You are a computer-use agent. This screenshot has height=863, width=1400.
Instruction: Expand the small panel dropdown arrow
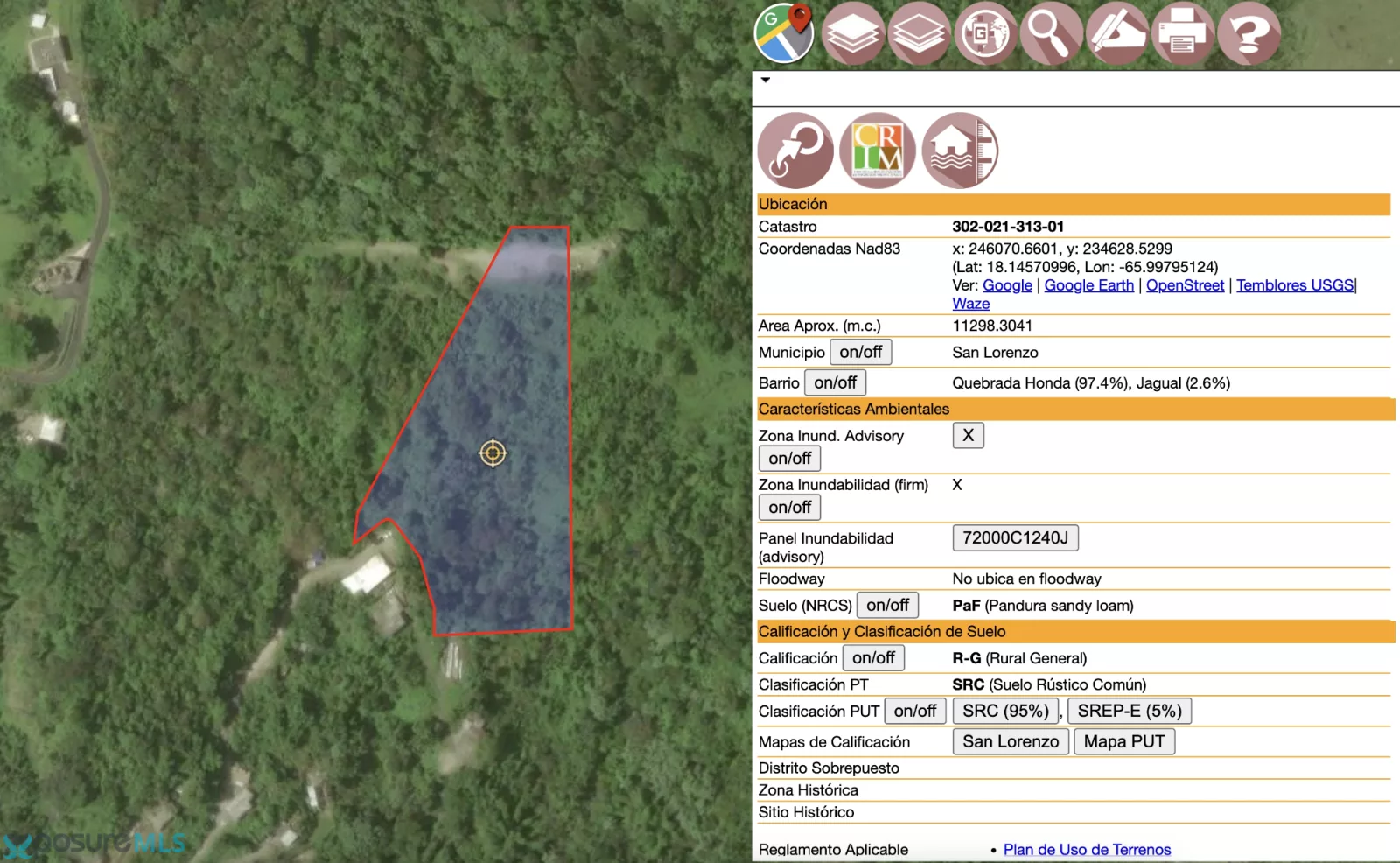(x=766, y=80)
